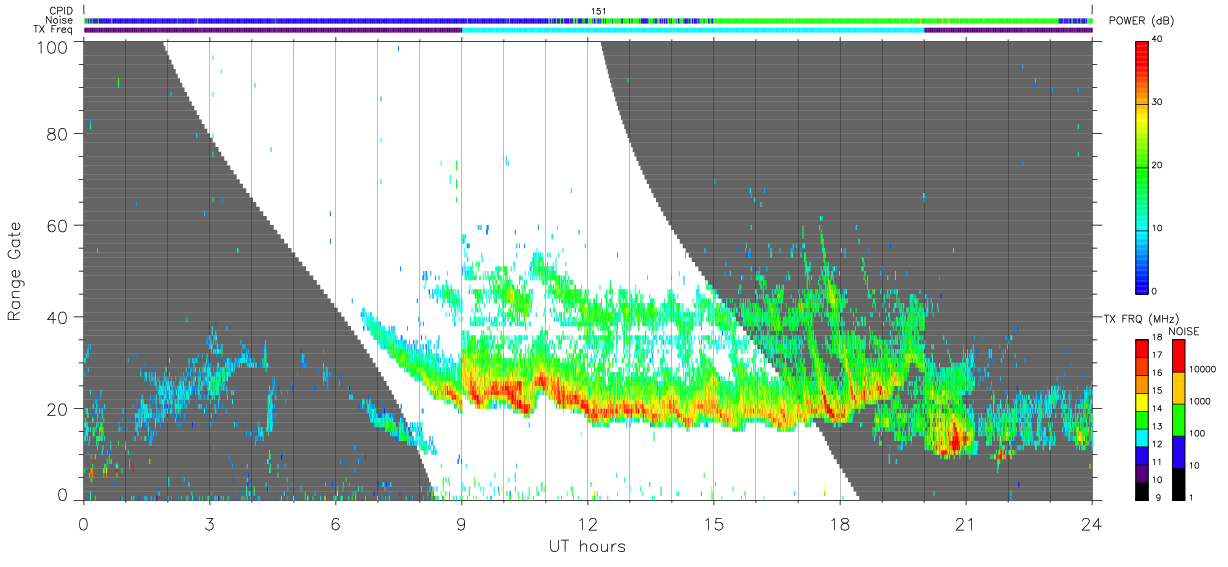The width and height of the screenshot is (1228, 567).
Task: Click the "24" tick on the UT hours axis
Action: [x=1091, y=523]
